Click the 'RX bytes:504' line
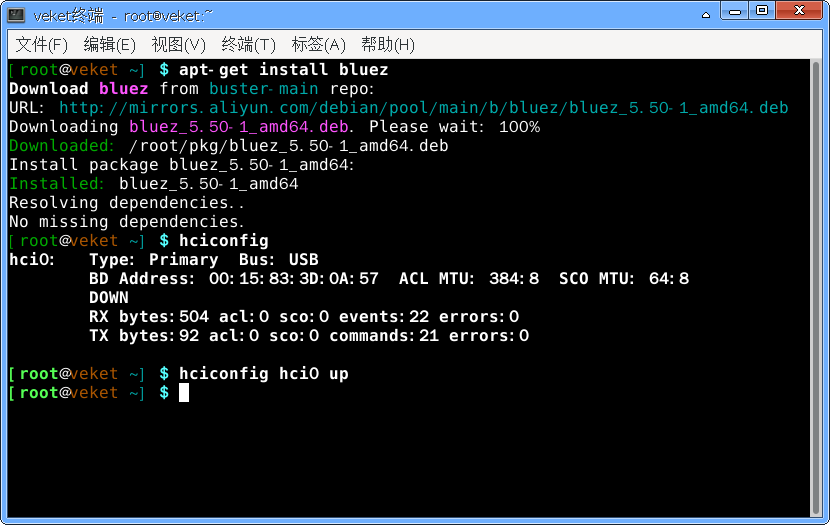This screenshot has width=830, height=525. click(304, 316)
